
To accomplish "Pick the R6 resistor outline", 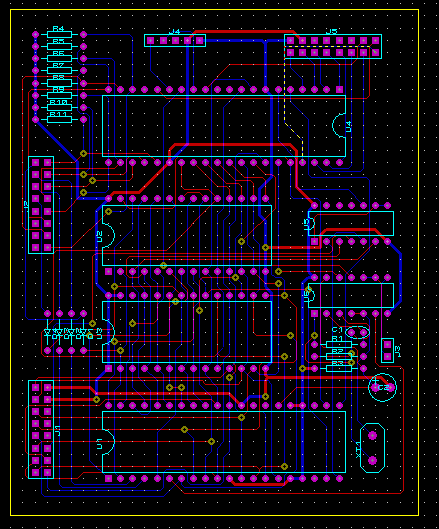I will coord(59,58).
